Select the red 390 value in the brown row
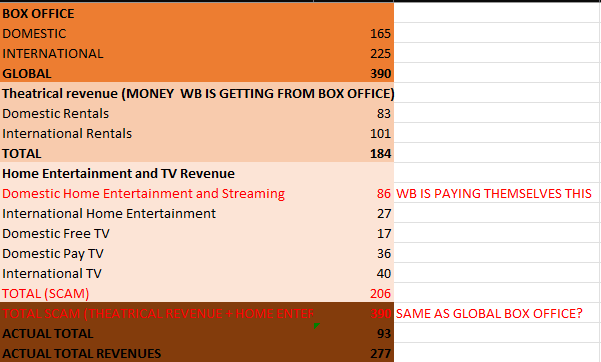Image resolution: width=601 pixels, height=362 pixels. point(380,314)
